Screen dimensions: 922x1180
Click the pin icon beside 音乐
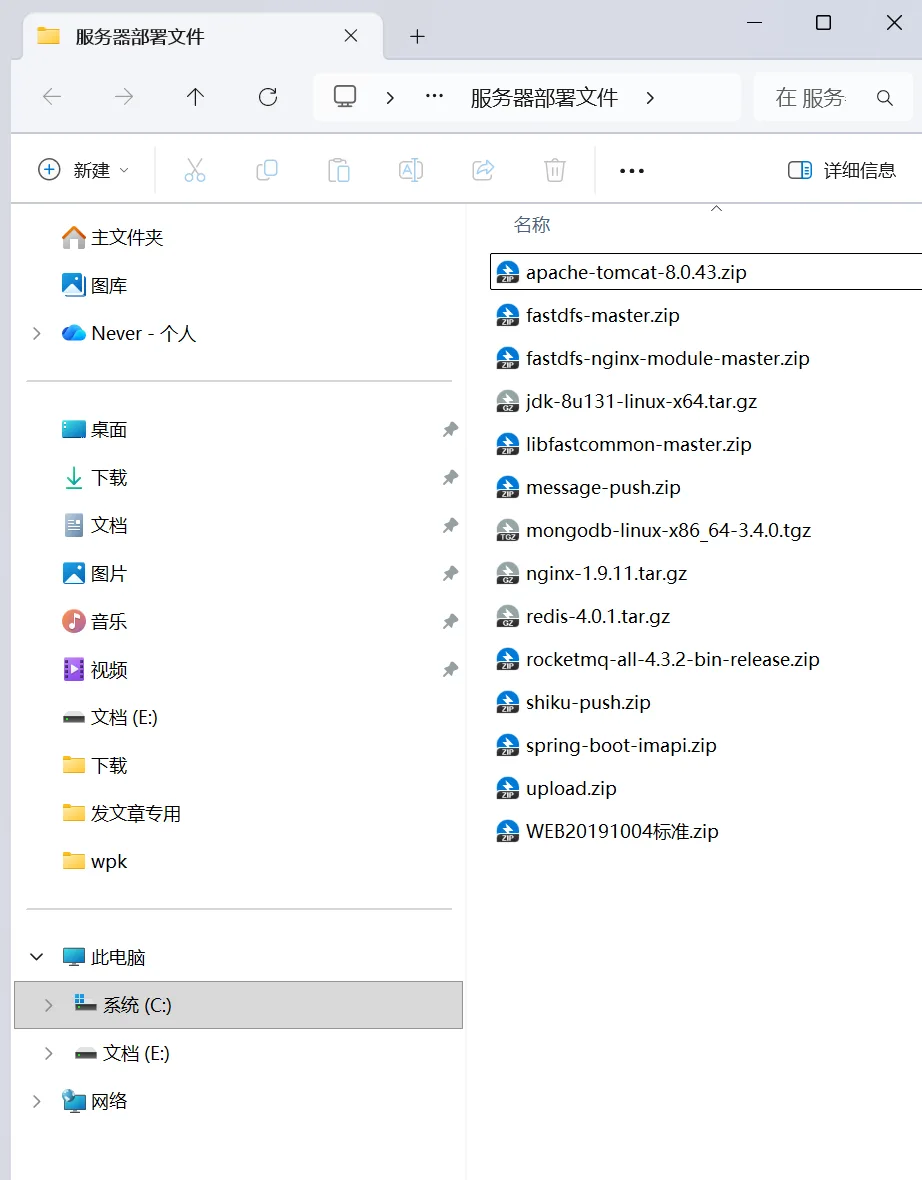450,622
